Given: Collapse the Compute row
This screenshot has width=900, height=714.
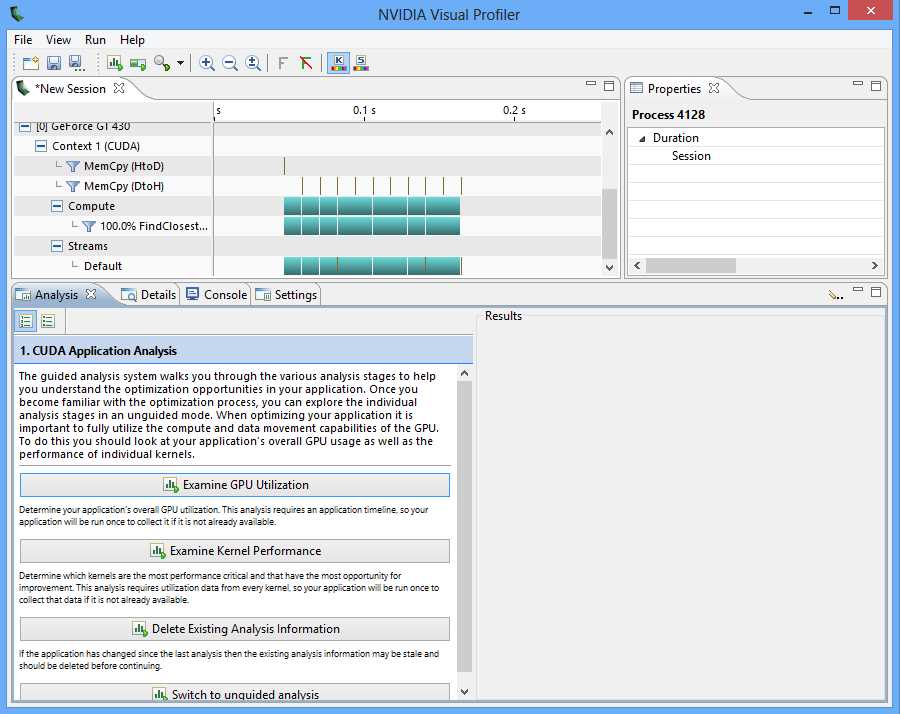Looking at the screenshot, I should tap(57, 206).
